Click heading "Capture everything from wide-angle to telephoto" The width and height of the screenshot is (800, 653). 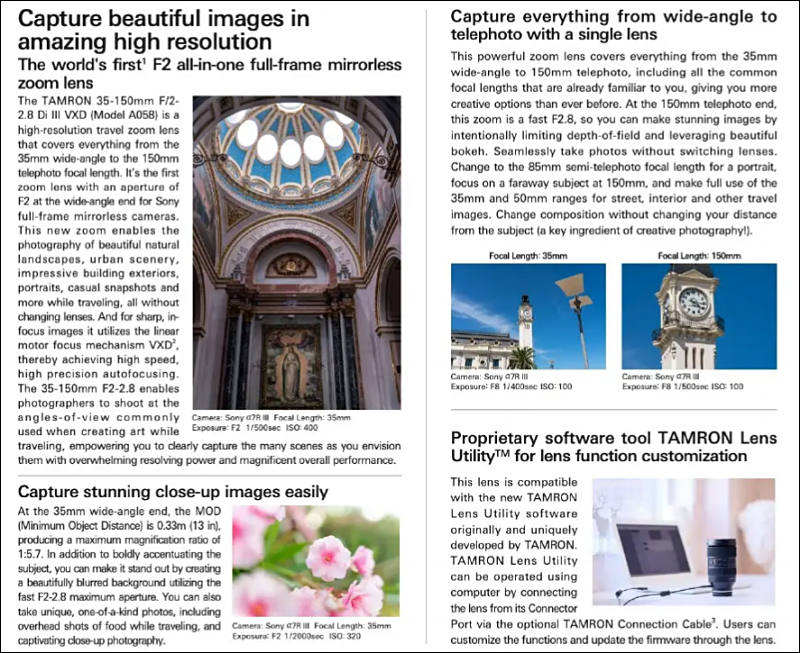pyautogui.click(x=614, y=25)
